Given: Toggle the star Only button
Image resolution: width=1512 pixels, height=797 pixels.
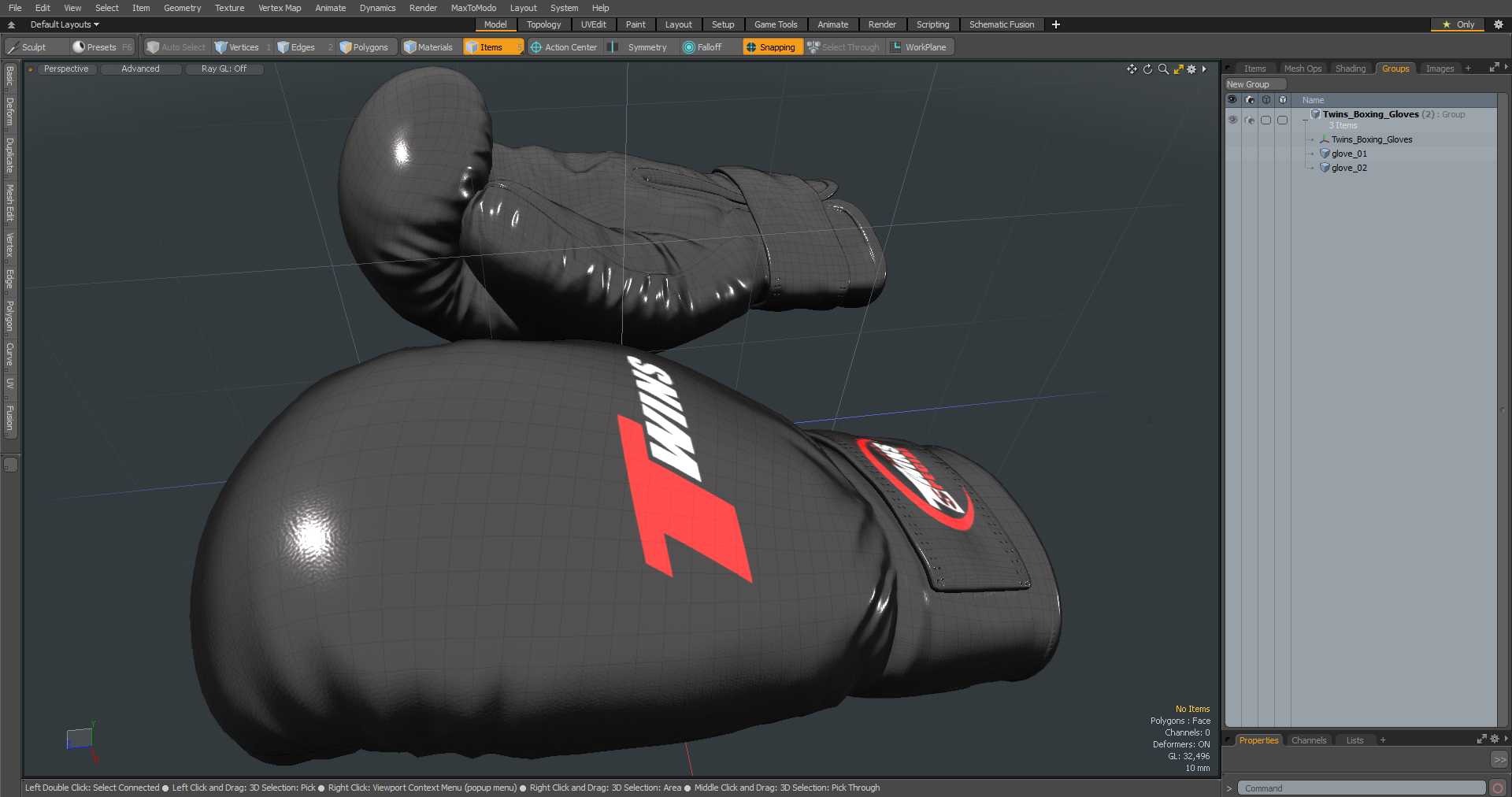Looking at the screenshot, I should (1458, 24).
